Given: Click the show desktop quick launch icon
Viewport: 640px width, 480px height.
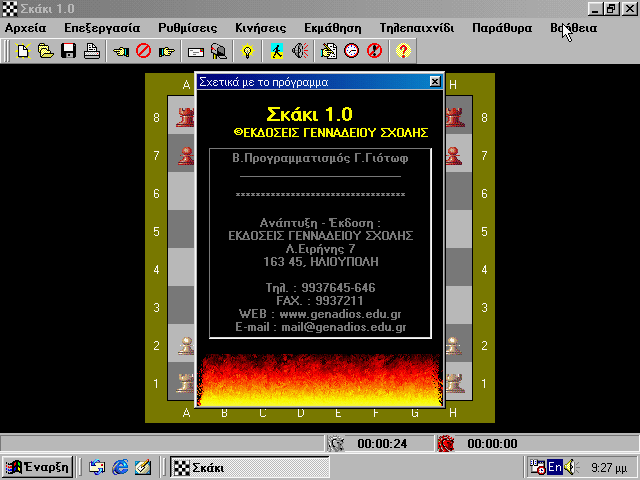Looking at the screenshot, I should (97, 467).
